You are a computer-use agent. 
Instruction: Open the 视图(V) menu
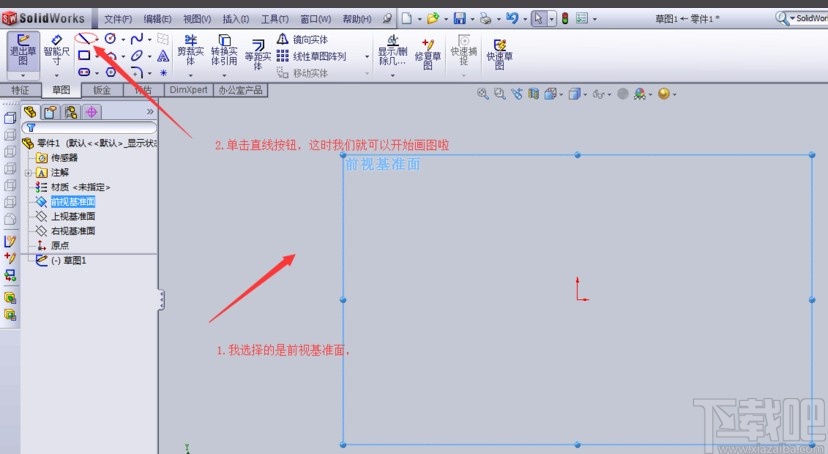tap(197, 19)
